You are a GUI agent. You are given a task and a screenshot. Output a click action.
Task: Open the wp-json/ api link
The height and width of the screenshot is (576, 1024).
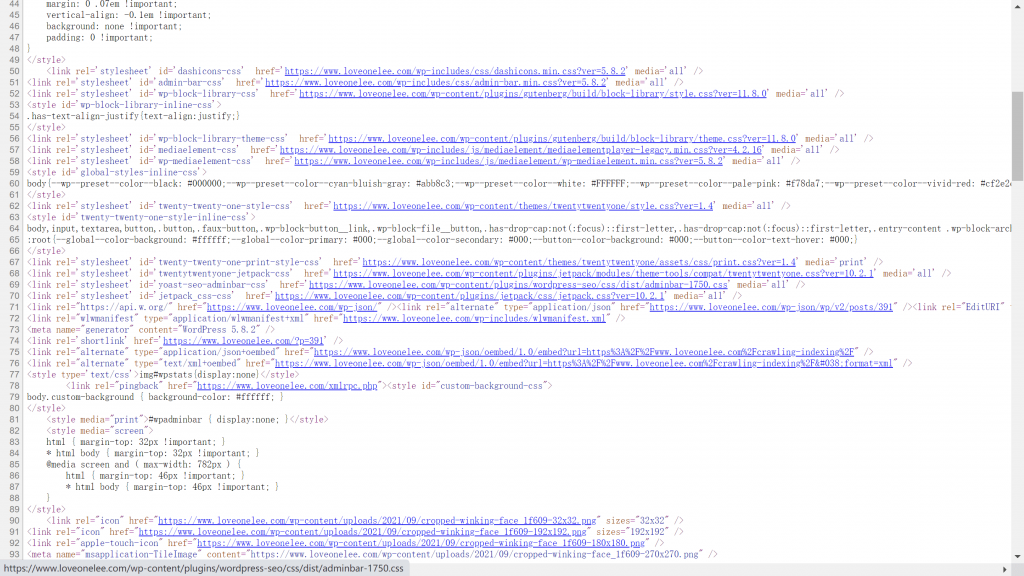(292, 307)
